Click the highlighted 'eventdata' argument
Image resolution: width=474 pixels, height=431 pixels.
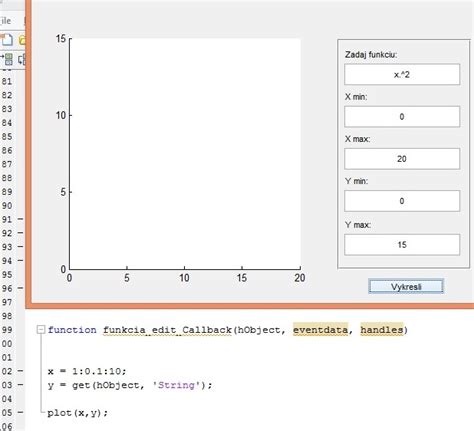[x=320, y=330]
